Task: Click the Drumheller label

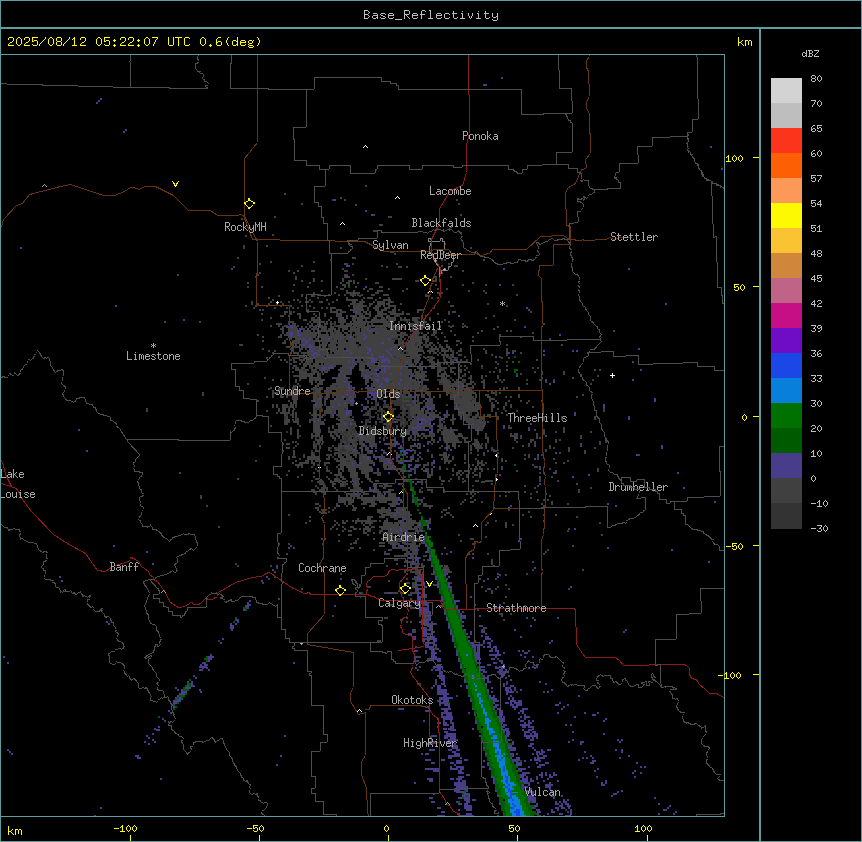Action: (638, 487)
